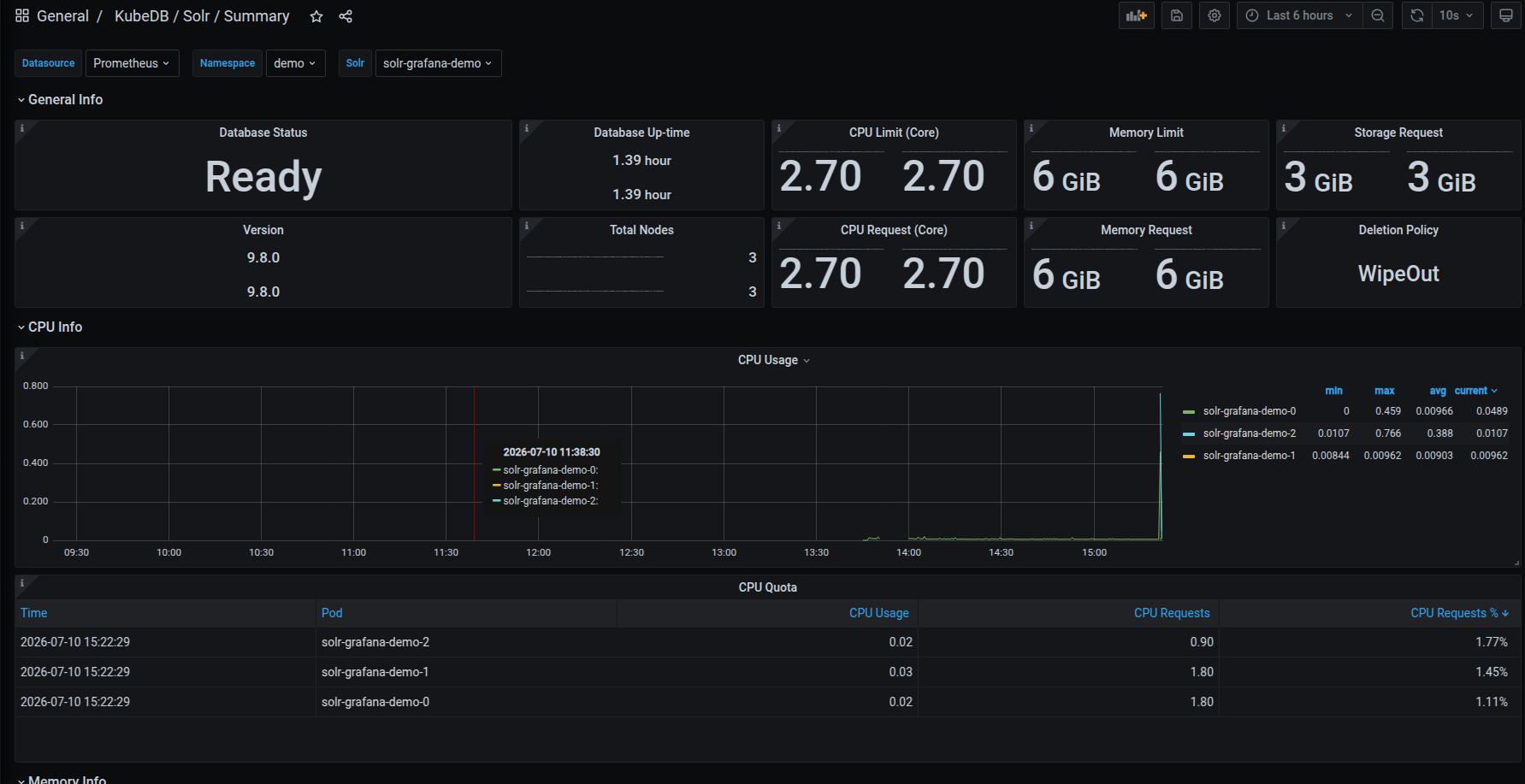Sort table by CPU Requests % column
The image size is (1525, 784).
(x=1459, y=613)
